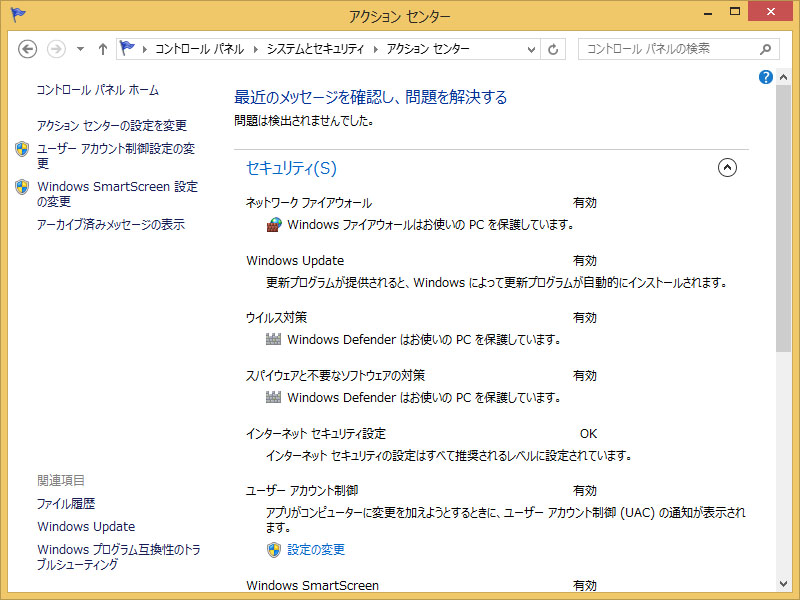Screen dimensions: 800x600
Task: Click アクション センター in the breadcrumb
Action: coord(428,49)
